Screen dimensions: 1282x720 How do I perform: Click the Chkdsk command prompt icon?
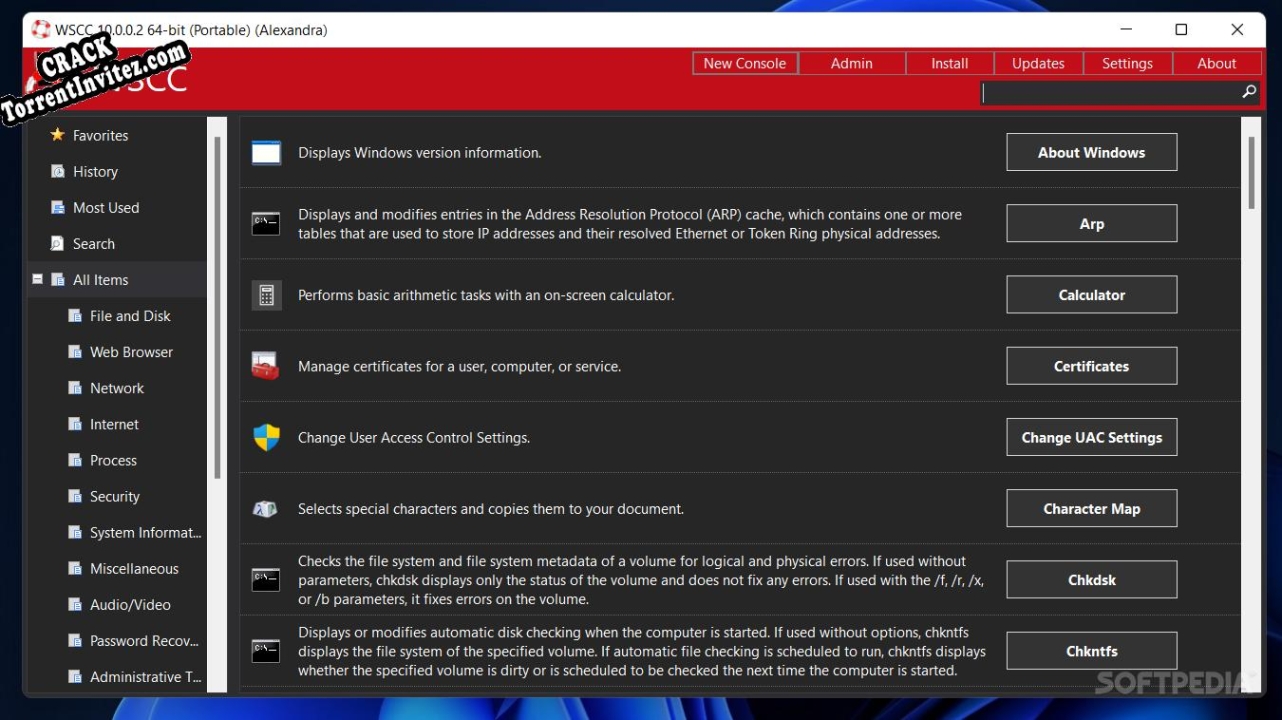tap(266, 579)
